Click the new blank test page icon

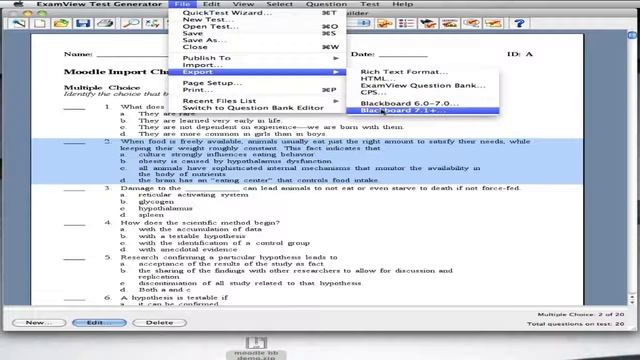(40, 23)
